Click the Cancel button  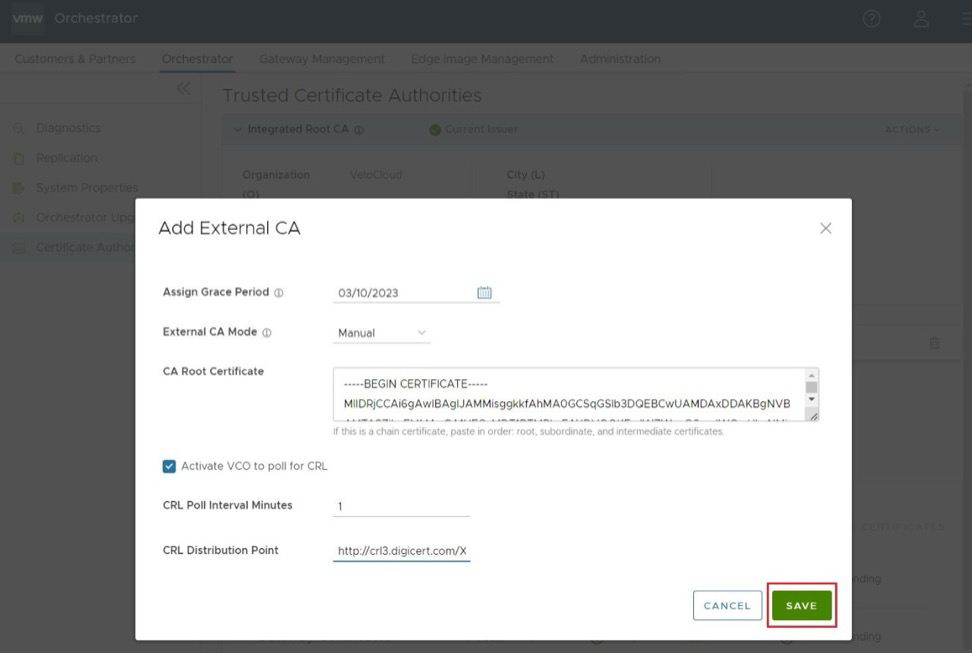pyautogui.click(x=727, y=605)
